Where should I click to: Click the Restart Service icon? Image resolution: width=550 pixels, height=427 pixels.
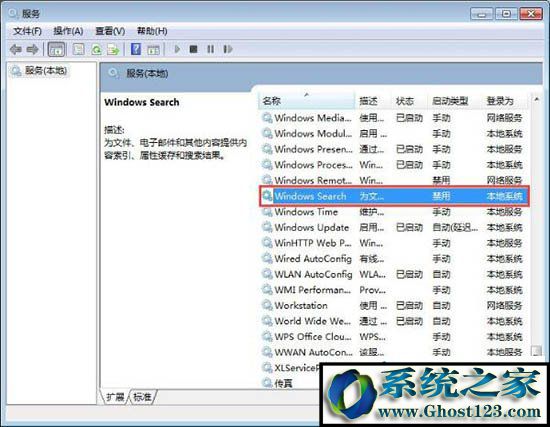(x=228, y=49)
